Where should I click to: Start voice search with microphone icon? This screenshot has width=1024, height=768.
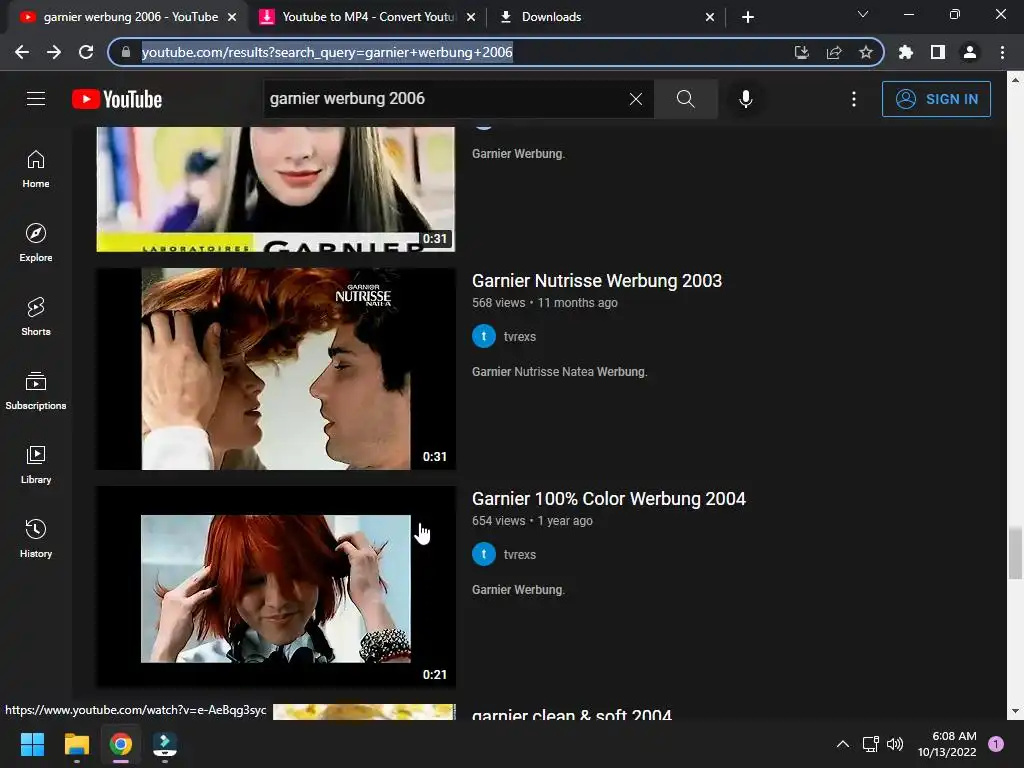[x=746, y=99]
